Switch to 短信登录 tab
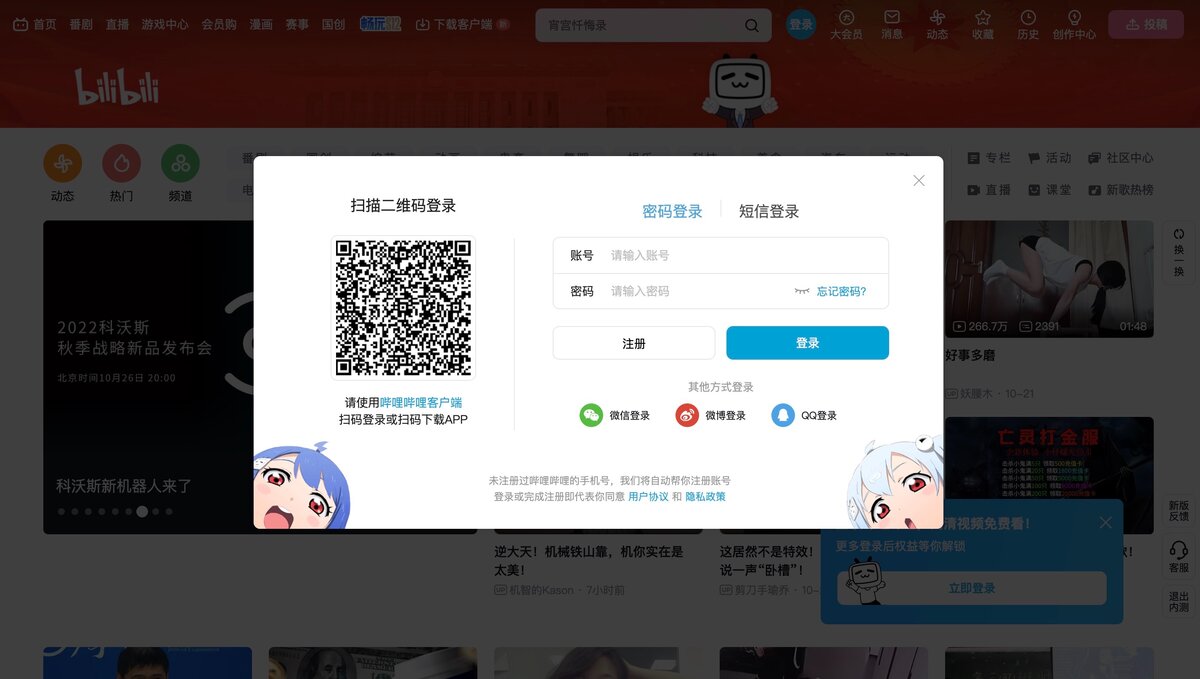 tap(769, 211)
